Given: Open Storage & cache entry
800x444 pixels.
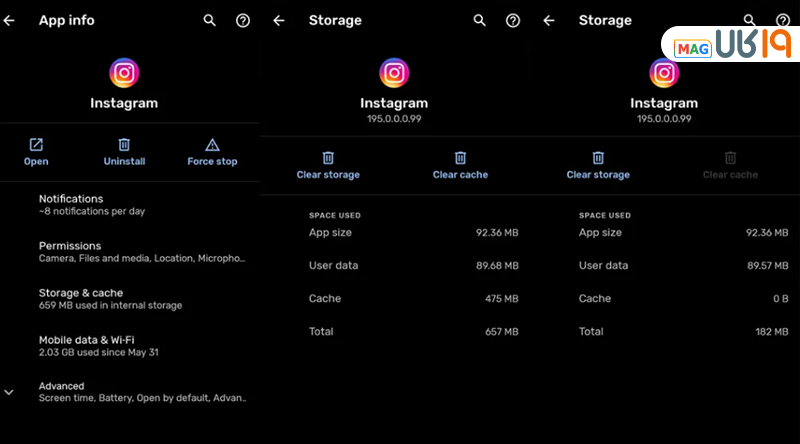Looking at the screenshot, I should pos(140,298).
